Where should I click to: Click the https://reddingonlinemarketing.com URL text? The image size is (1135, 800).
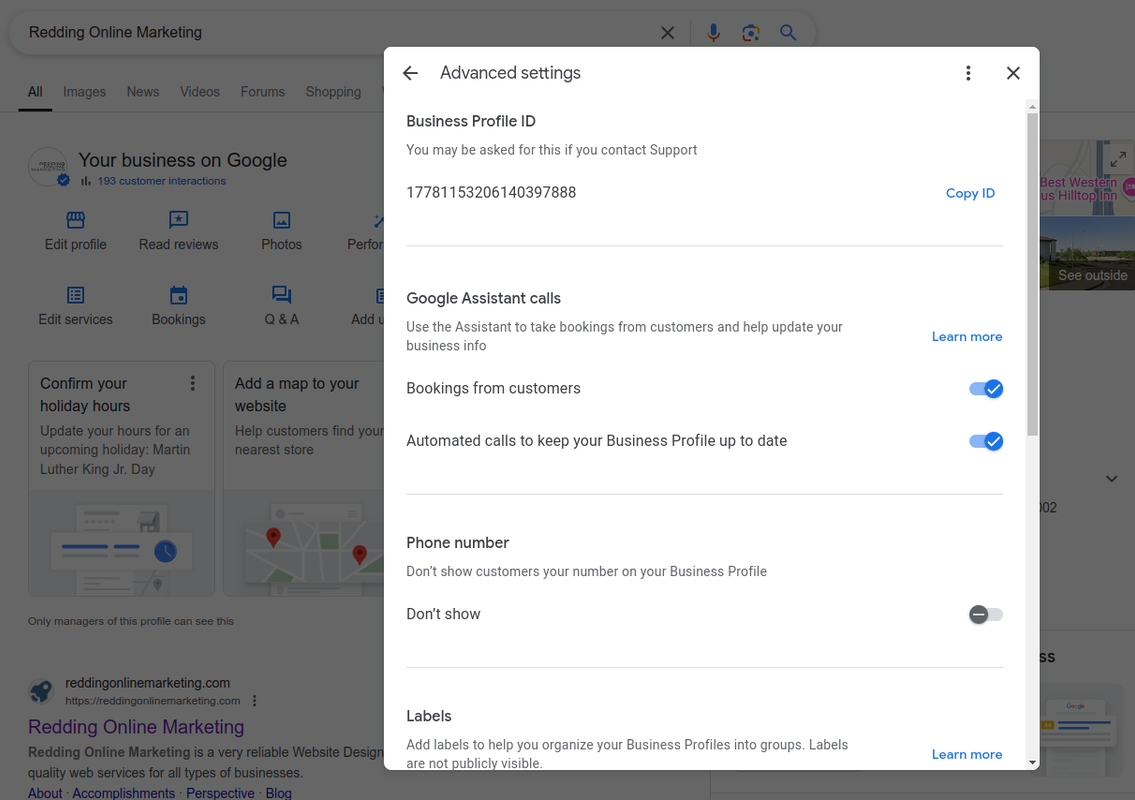coord(153,701)
